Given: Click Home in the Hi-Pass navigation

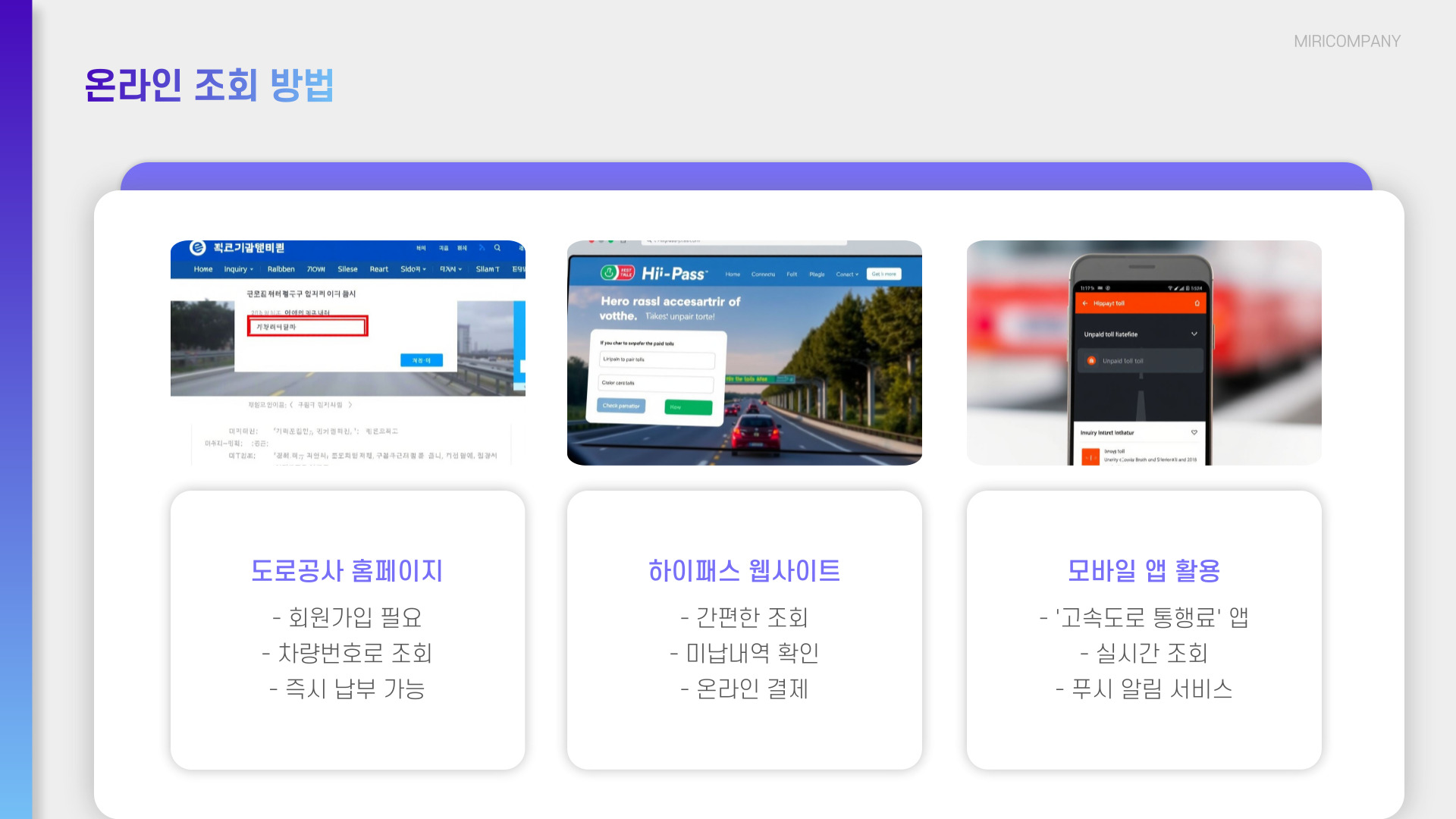Looking at the screenshot, I should 733,275.
